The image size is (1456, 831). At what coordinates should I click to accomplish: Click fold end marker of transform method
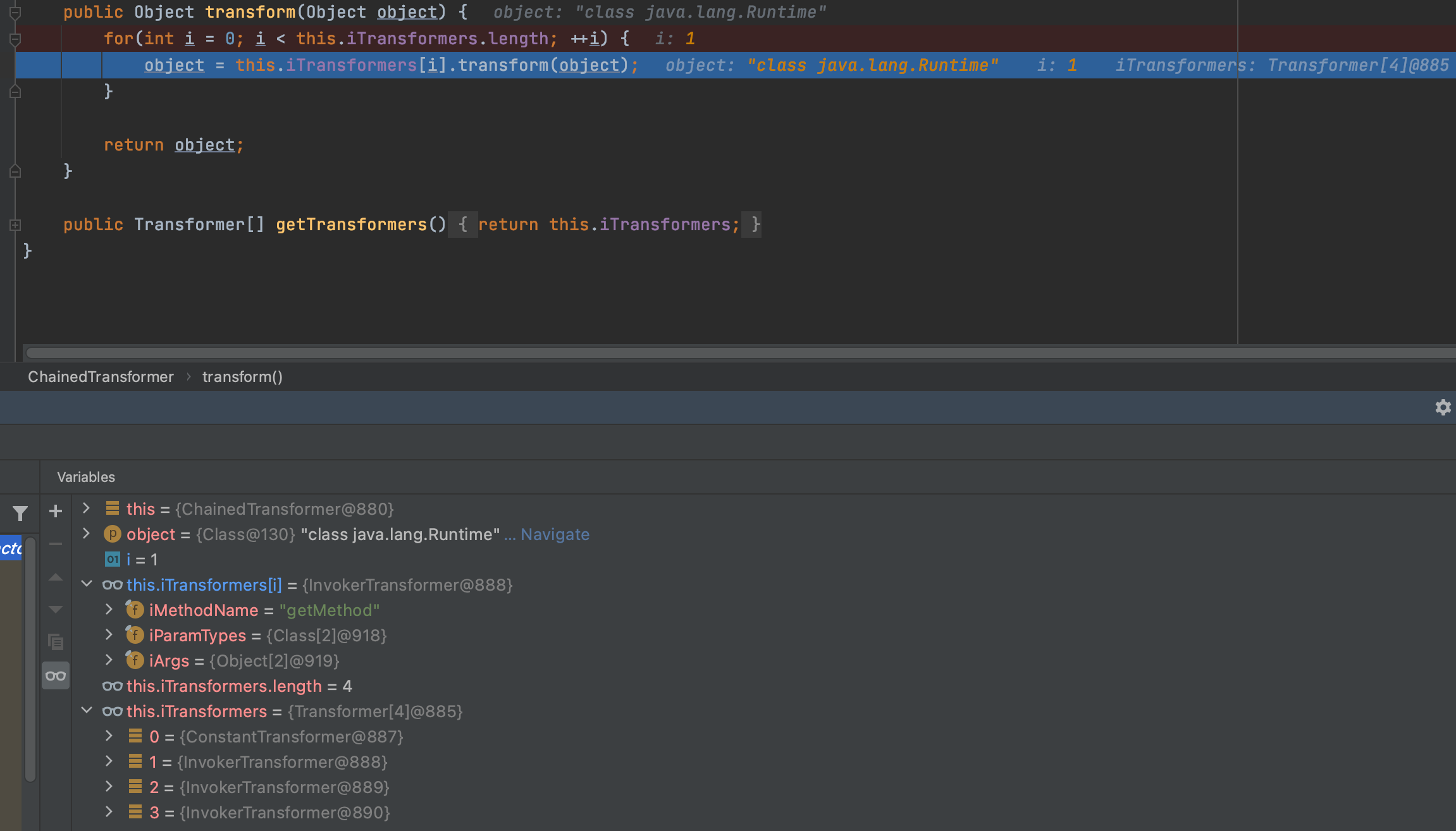point(15,171)
